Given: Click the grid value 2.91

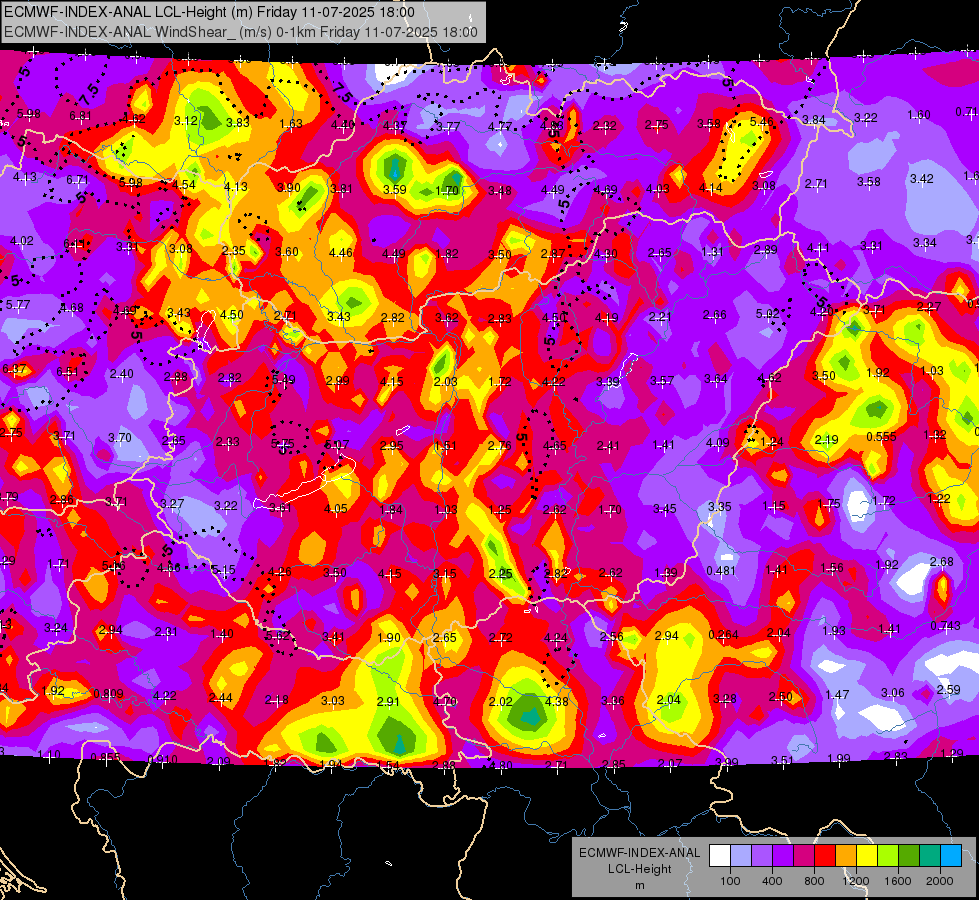Looking at the screenshot, I should point(388,701).
